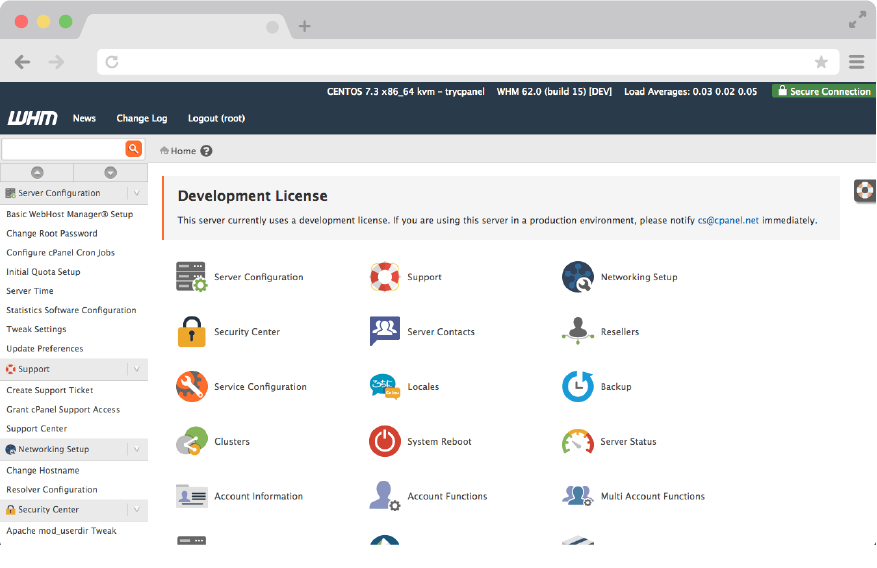Open Apache mod_userdir Tweak link

coord(62,531)
